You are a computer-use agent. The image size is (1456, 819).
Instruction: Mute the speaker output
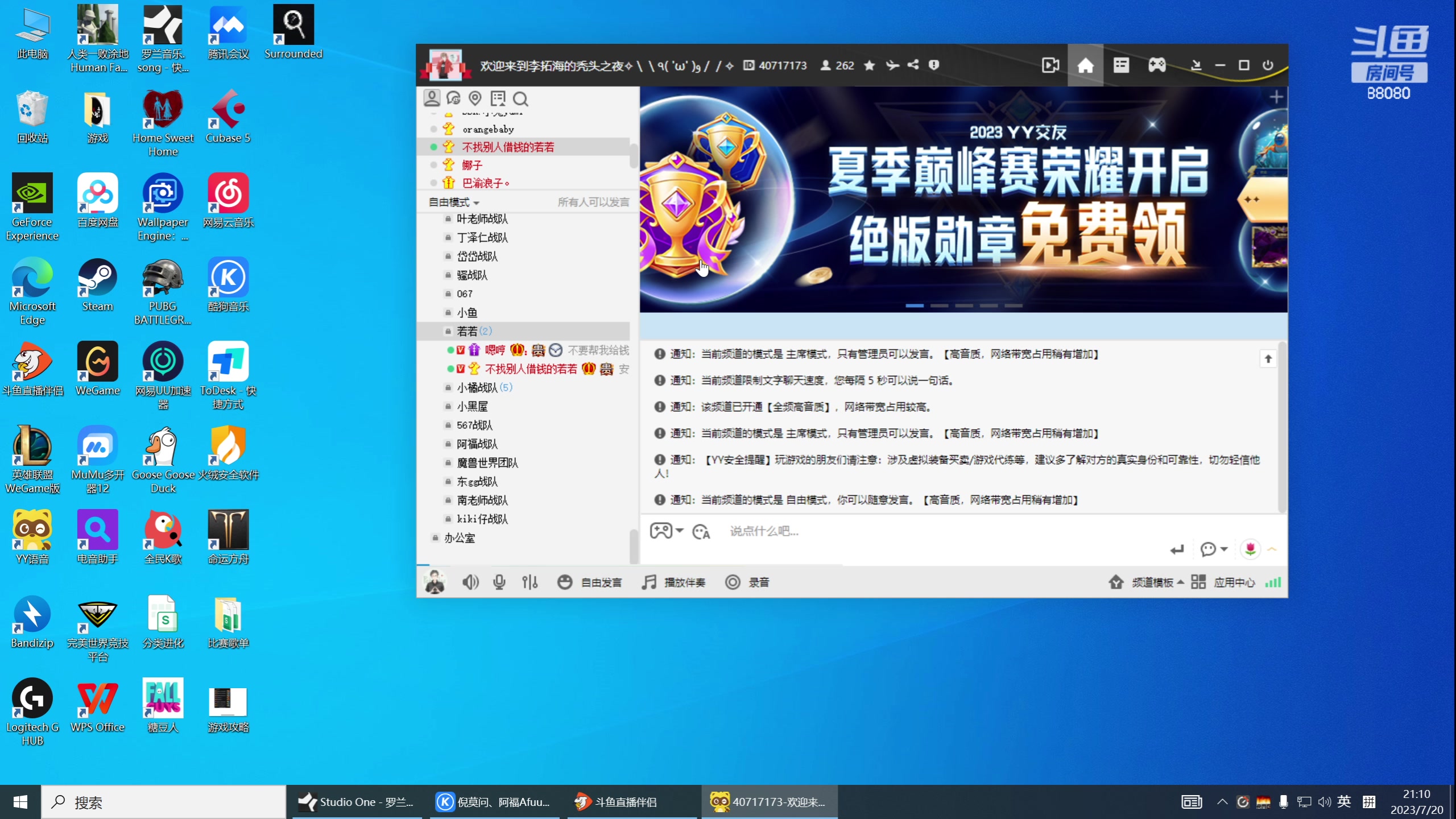point(470,582)
